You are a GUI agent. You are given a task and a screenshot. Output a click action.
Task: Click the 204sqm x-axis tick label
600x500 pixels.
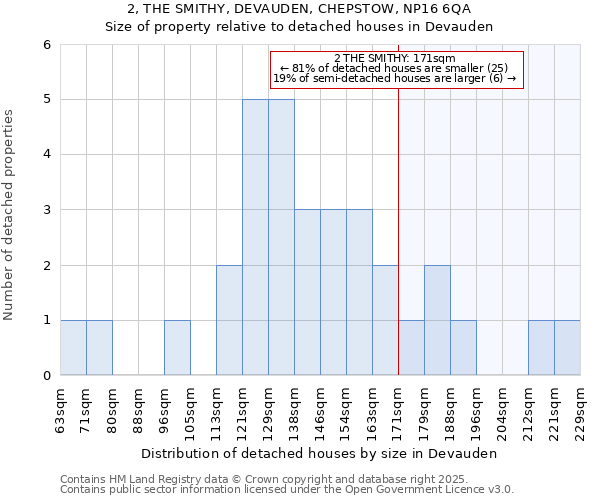[502, 415]
